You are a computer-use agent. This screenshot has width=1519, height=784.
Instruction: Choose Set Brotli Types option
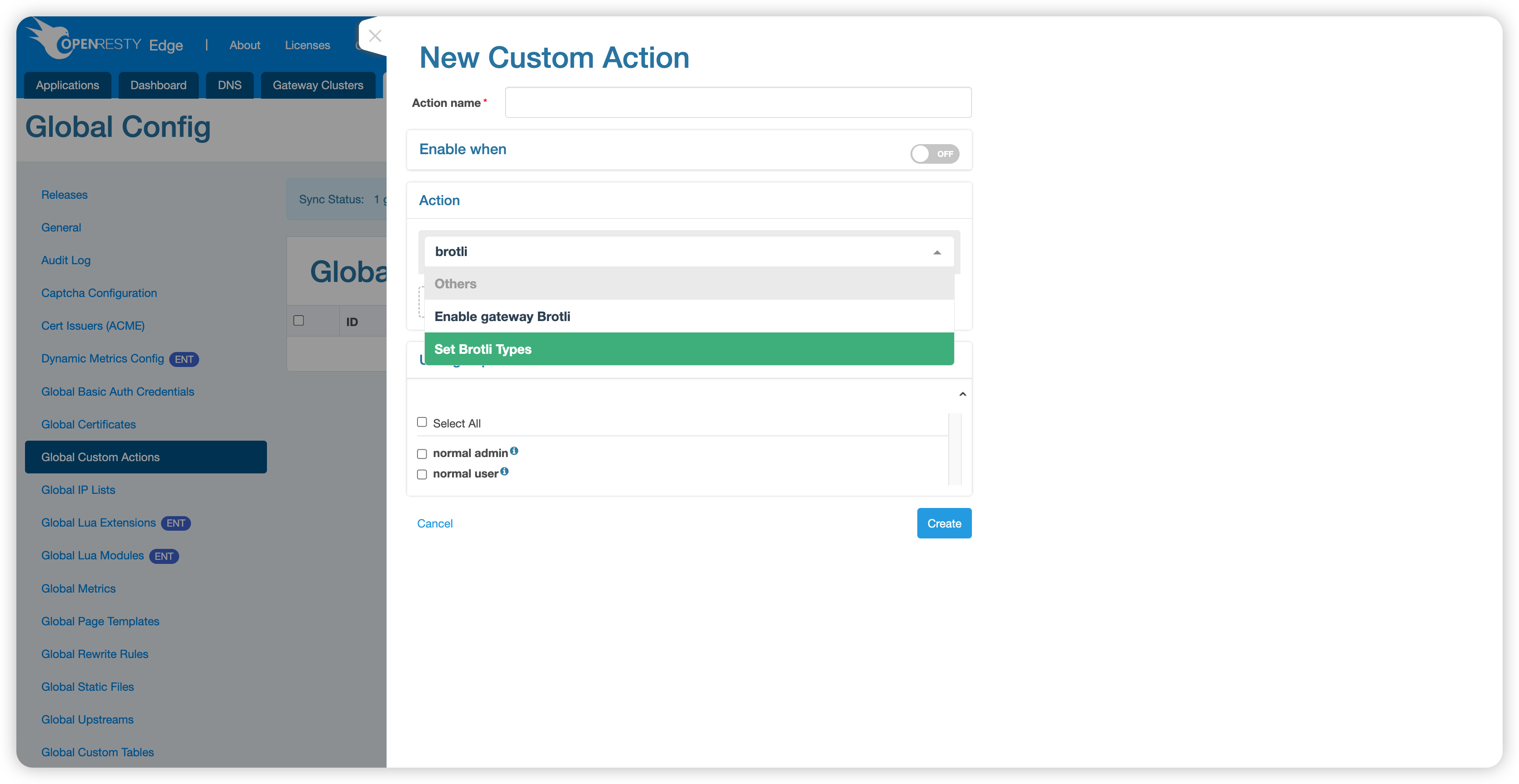(689, 349)
